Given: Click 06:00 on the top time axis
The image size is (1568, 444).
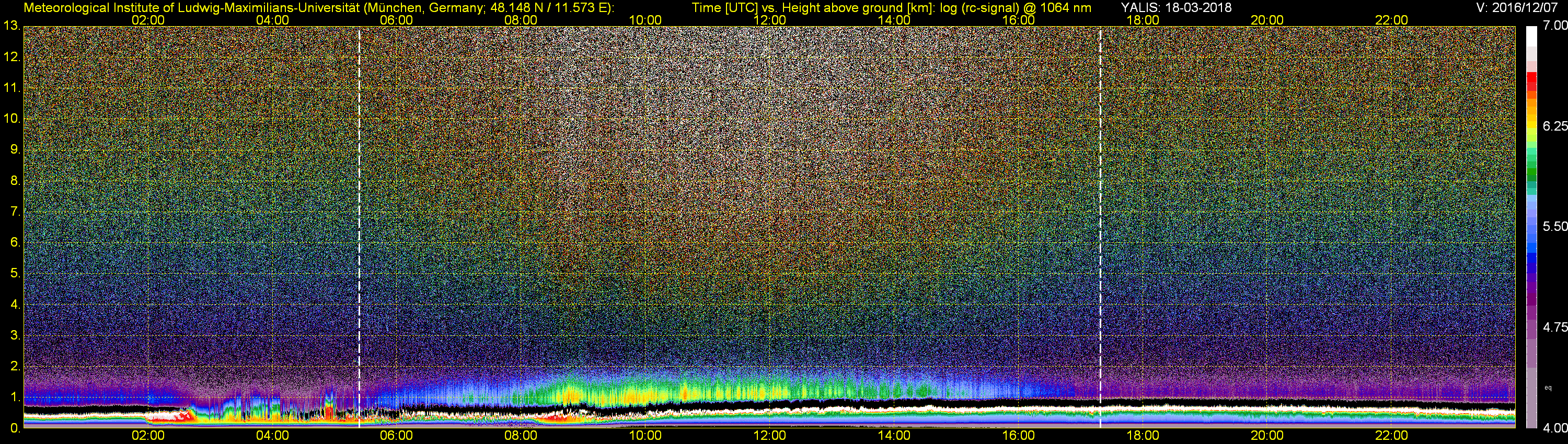Looking at the screenshot, I should point(396,20).
